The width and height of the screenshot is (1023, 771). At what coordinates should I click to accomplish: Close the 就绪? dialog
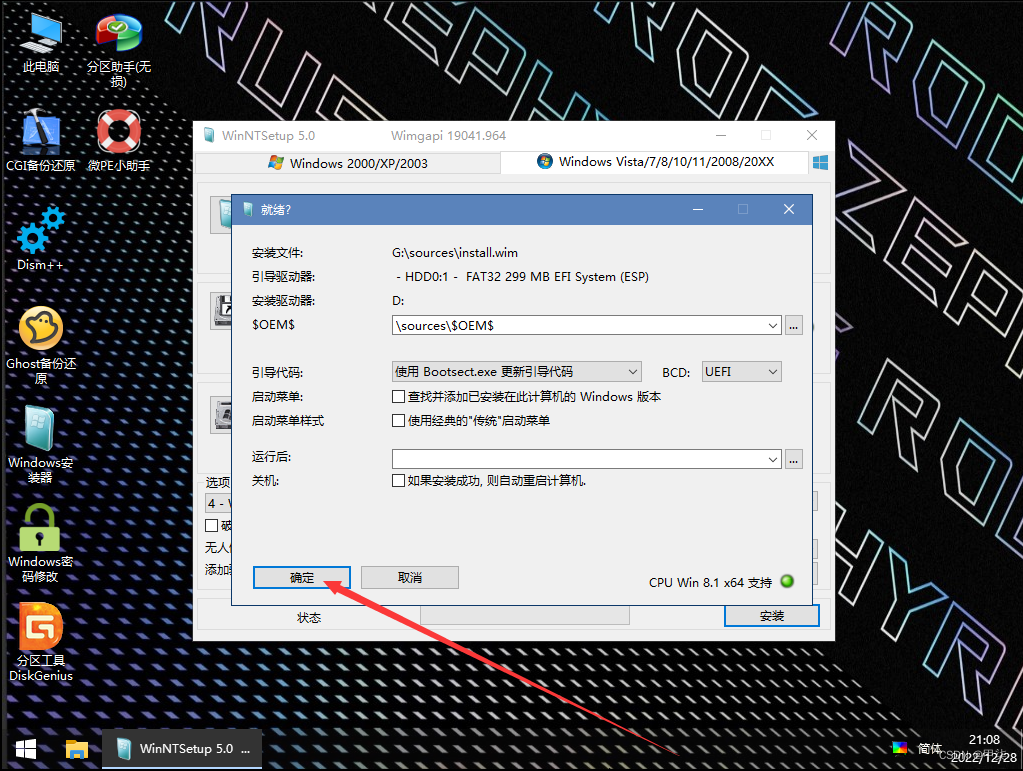coord(789,209)
